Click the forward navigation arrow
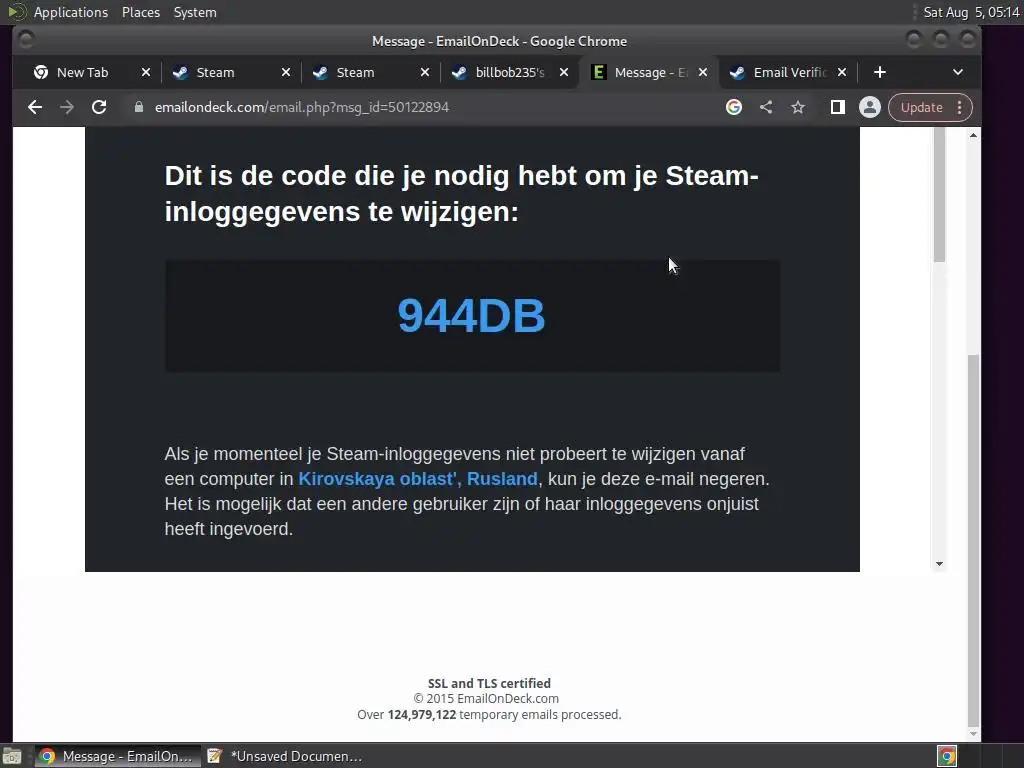The width and height of the screenshot is (1024, 768). tap(67, 107)
